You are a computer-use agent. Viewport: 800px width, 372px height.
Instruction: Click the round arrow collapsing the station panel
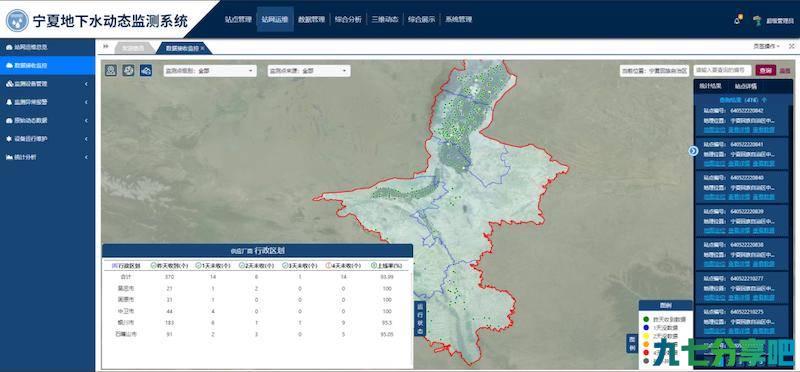click(x=693, y=151)
